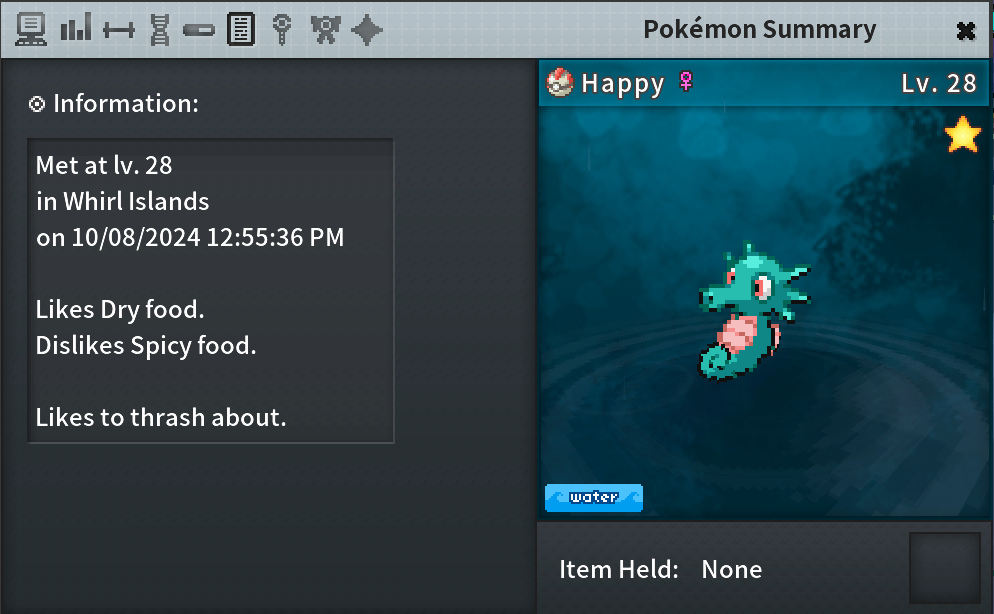Viewport: 994px width, 614px height.
Task: Click the Poké Ball icon beside Happy
Action: coord(560,82)
